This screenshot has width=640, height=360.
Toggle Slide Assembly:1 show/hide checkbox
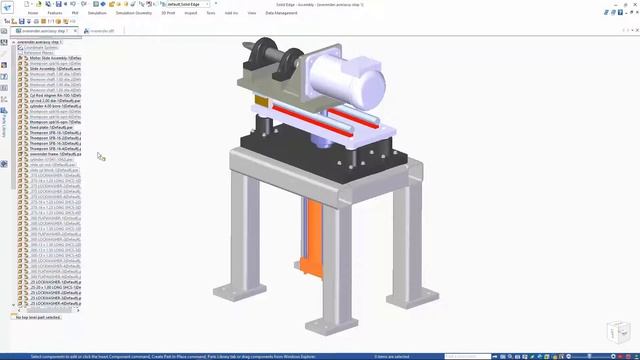pyautogui.click(x=20, y=69)
